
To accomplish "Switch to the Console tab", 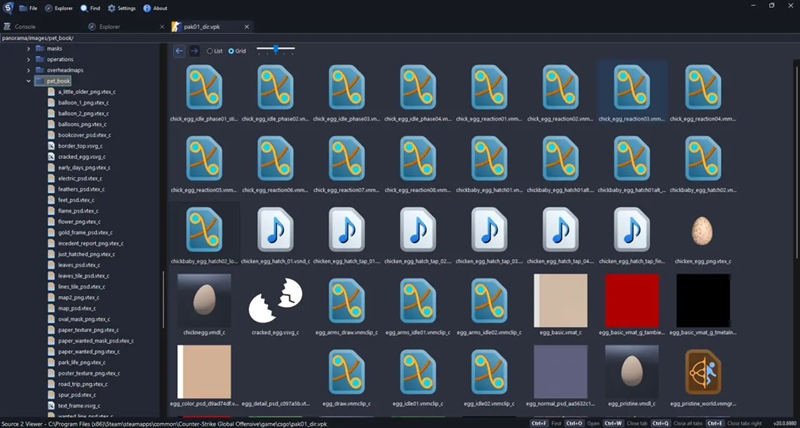I will click(x=20, y=27).
